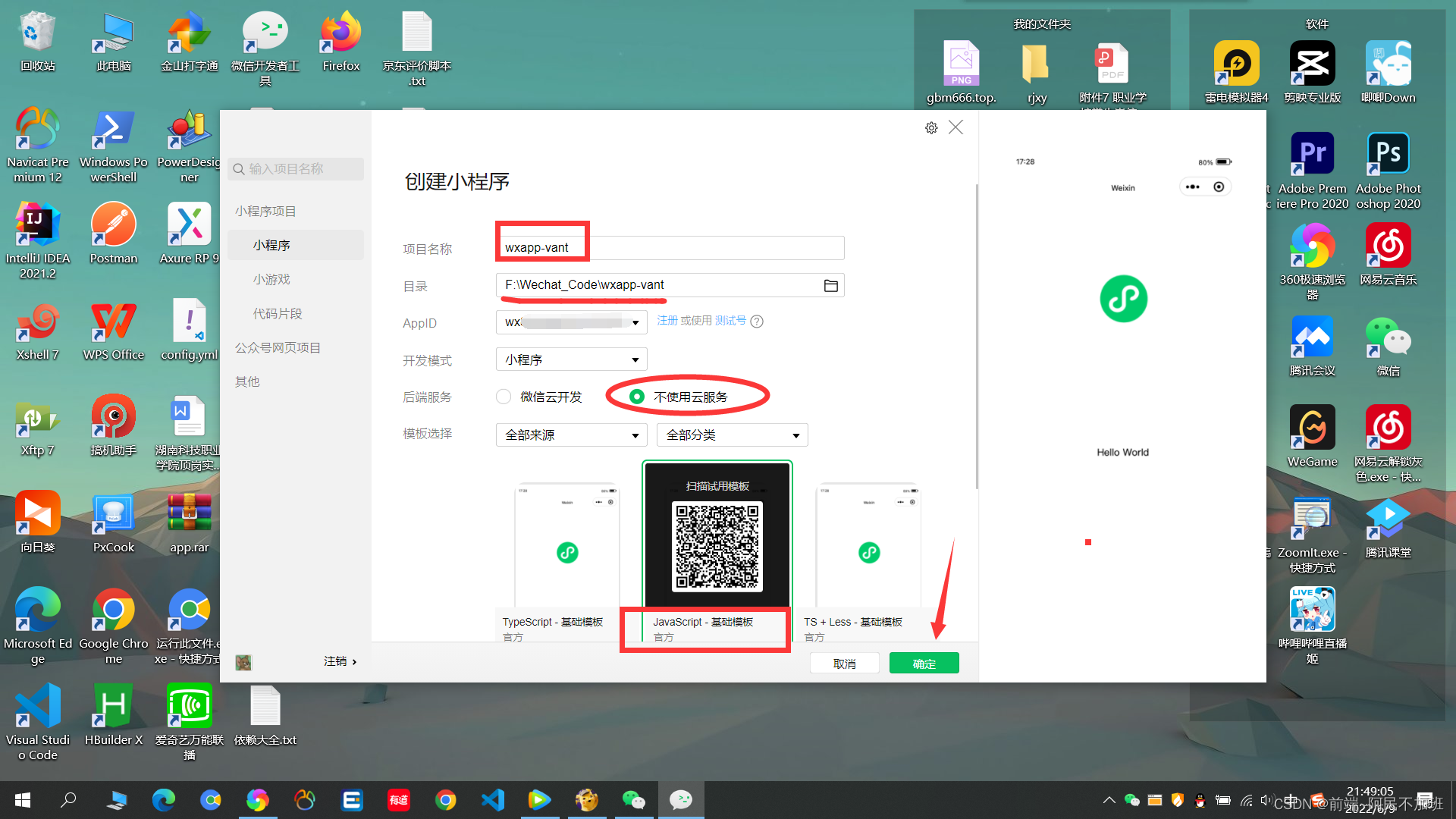Click the Windows Start button

click(x=23, y=799)
